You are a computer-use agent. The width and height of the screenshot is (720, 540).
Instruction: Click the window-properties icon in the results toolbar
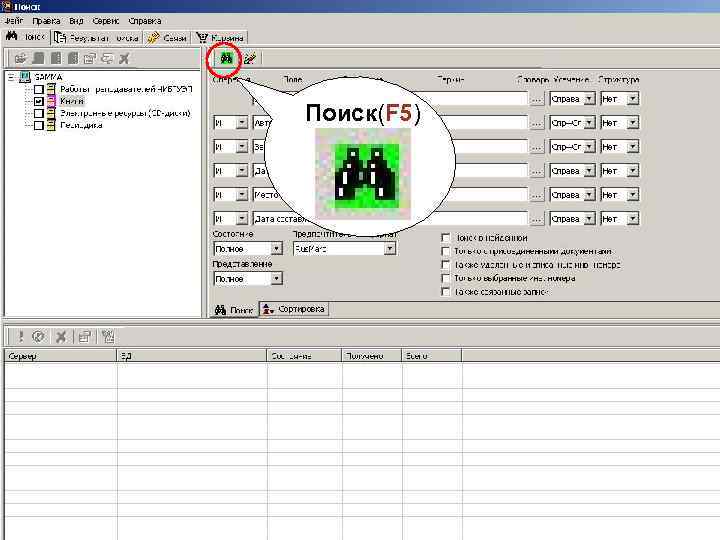[x=85, y=337]
